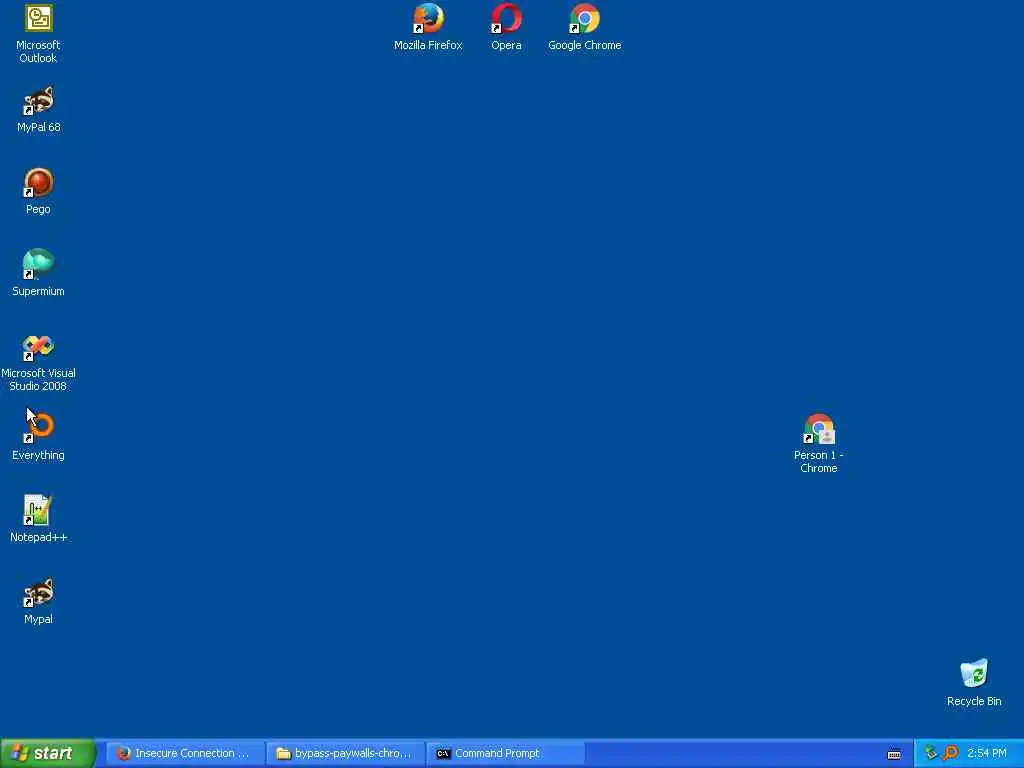Click the Everything tray icon
The width and height of the screenshot is (1024, 768).
tap(950, 753)
